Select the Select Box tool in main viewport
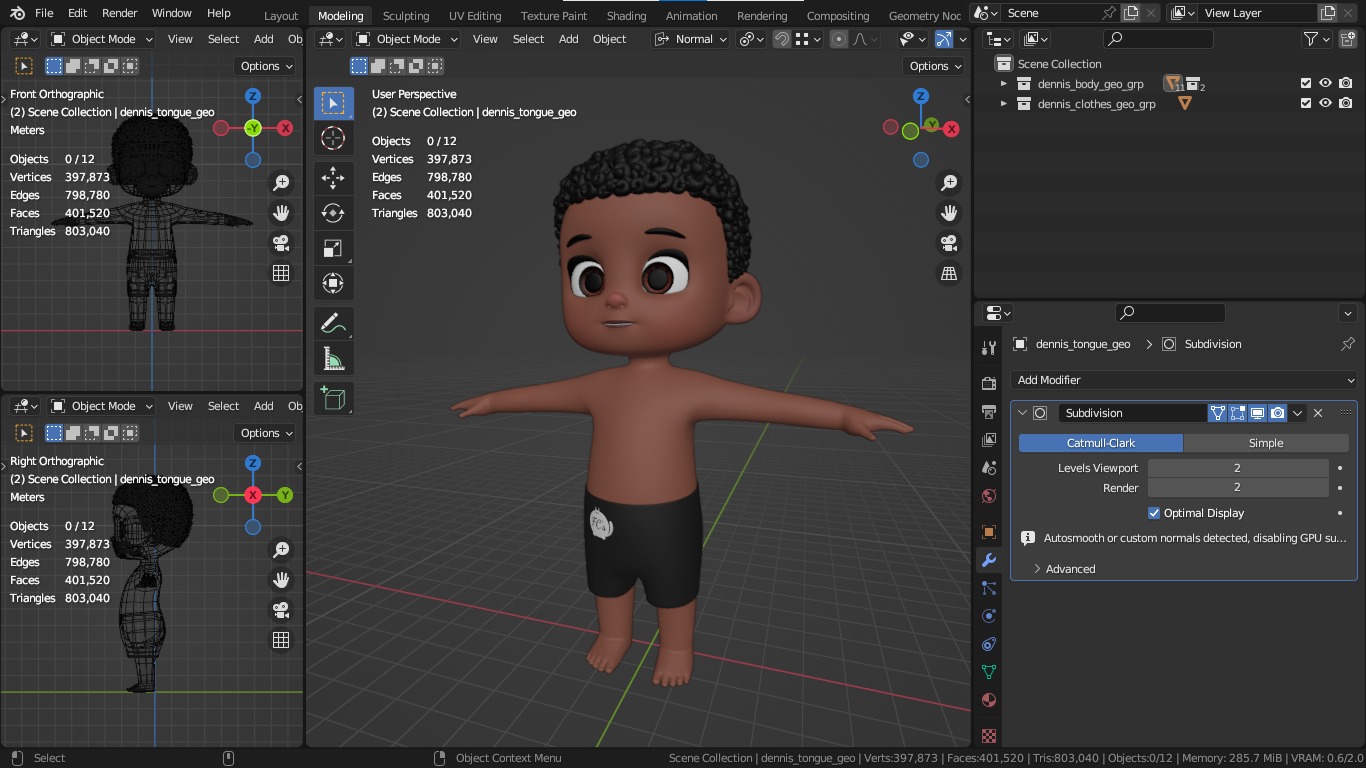 pos(333,103)
